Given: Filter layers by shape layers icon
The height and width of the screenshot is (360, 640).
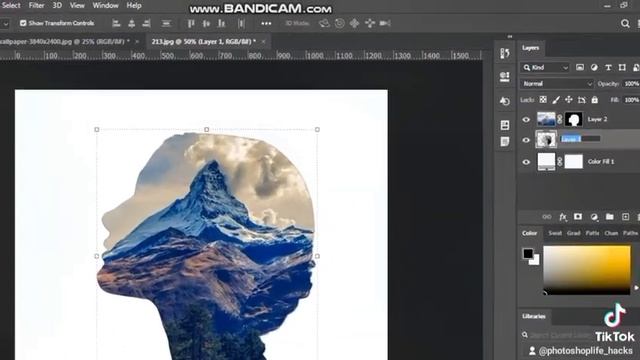Looking at the screenshot, I should pyautogui.click(x=622, y=67).
